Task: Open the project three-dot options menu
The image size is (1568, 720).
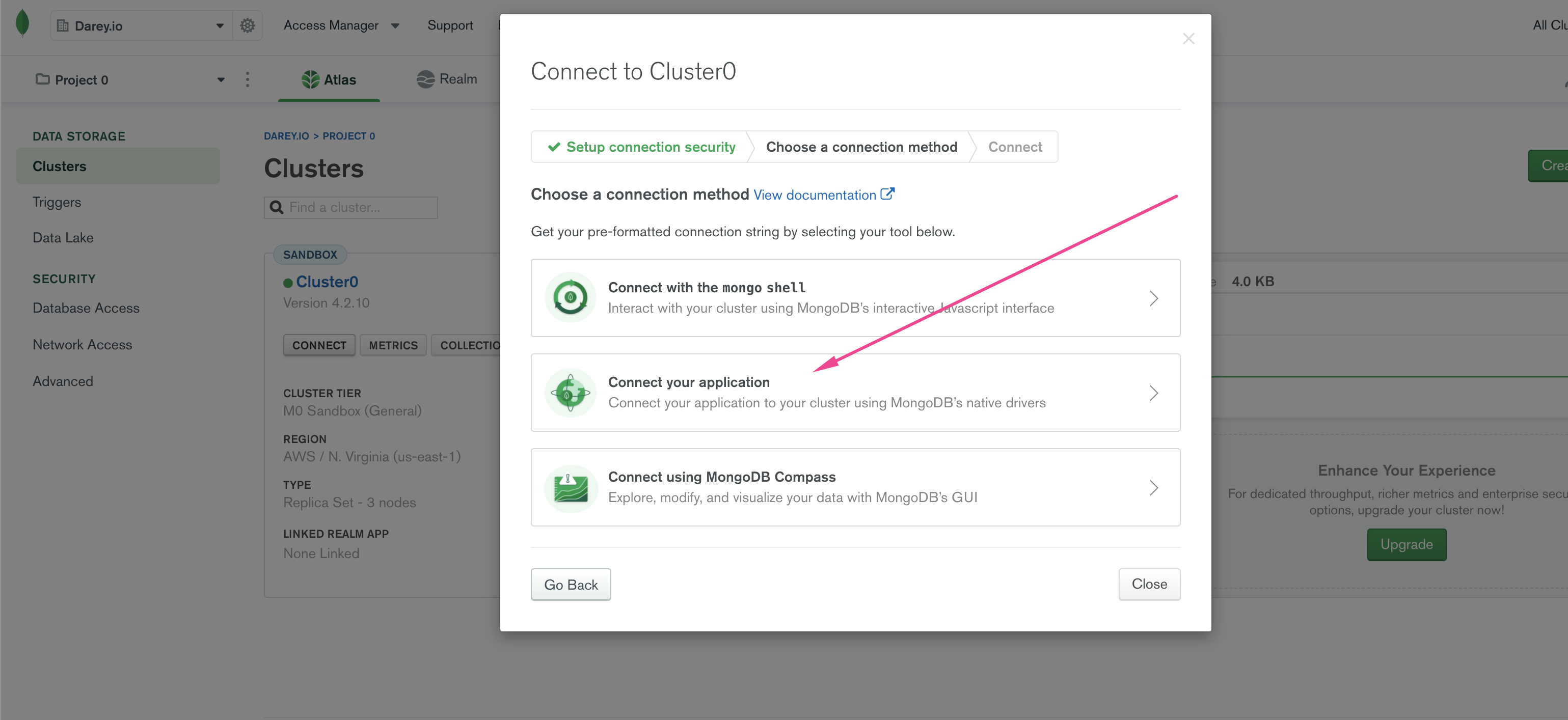Action: click(247, 80)
